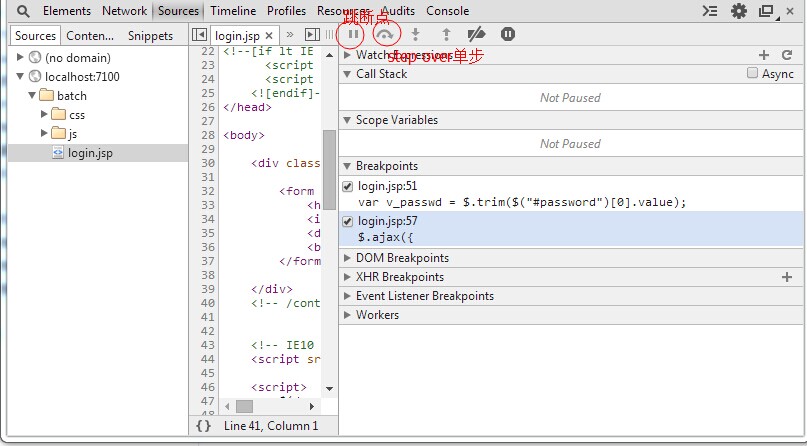The width and height of the screenshot is (807, 446).
Task: Click editor scroll down arrow
Action: [329, 388]
